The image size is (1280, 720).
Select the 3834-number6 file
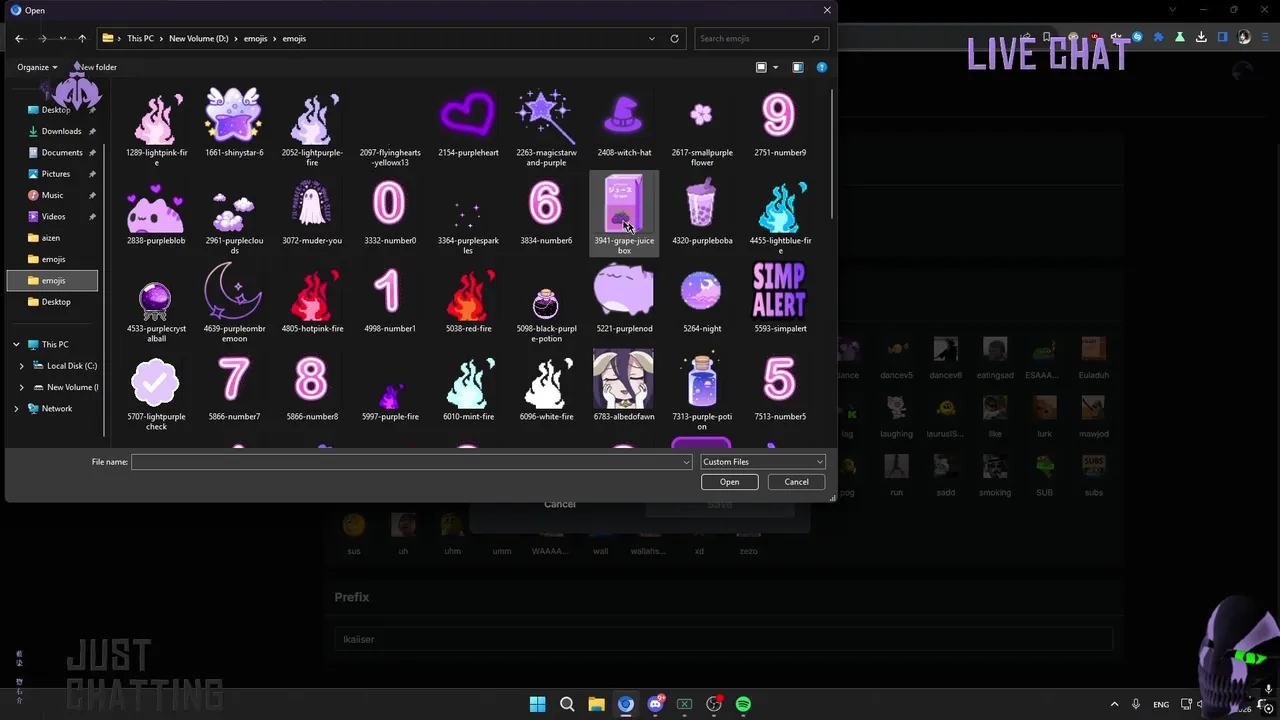point(546,210)
